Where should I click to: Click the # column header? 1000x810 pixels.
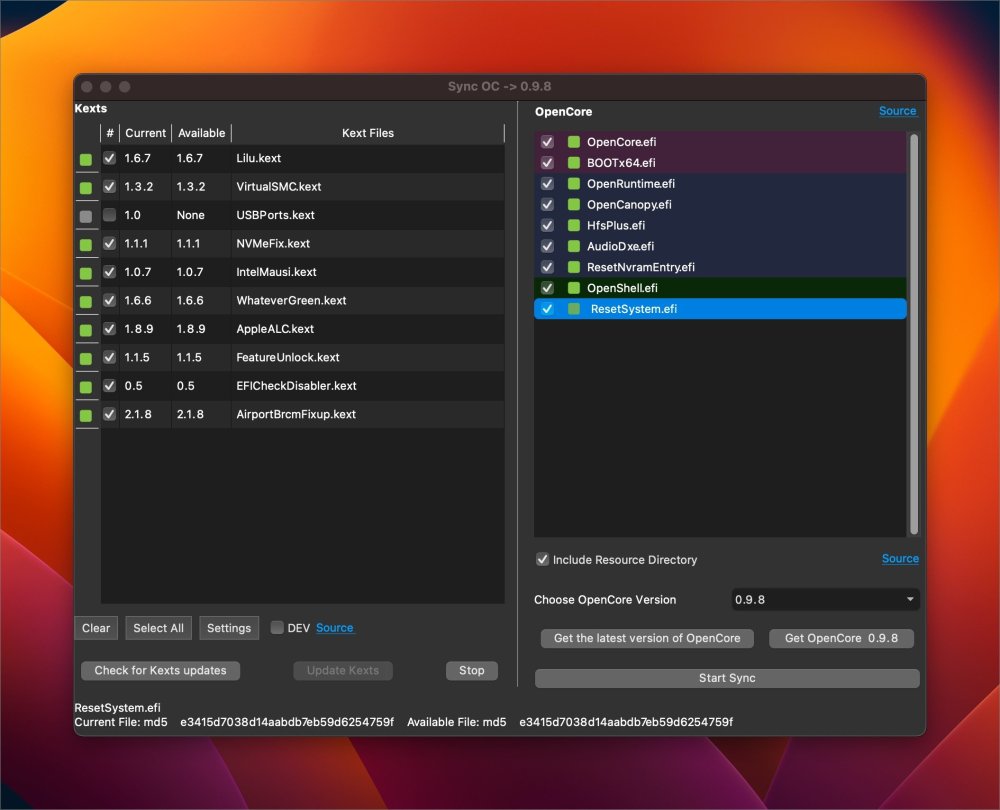click(x=110, y=133)
